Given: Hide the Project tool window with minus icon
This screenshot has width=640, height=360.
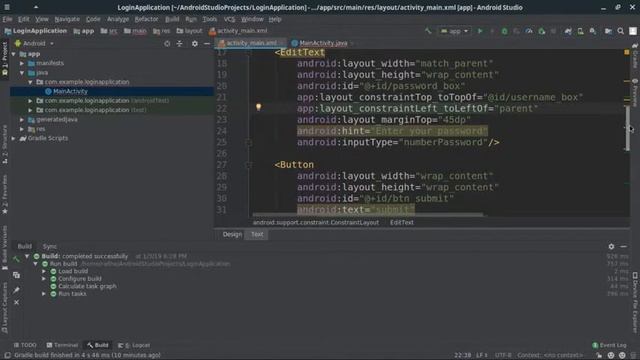Looking at the screenshot, I should 207,43.
